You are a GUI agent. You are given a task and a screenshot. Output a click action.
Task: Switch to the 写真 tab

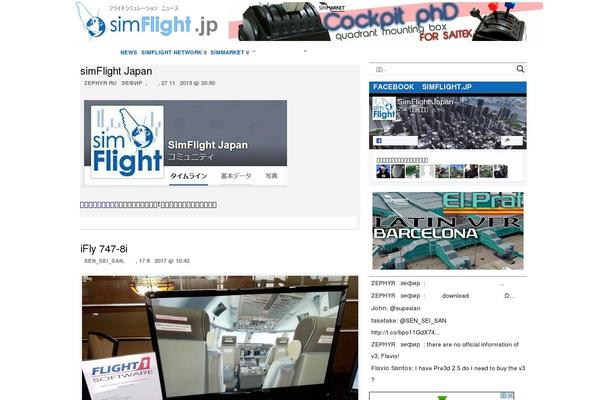coord(271,176)
